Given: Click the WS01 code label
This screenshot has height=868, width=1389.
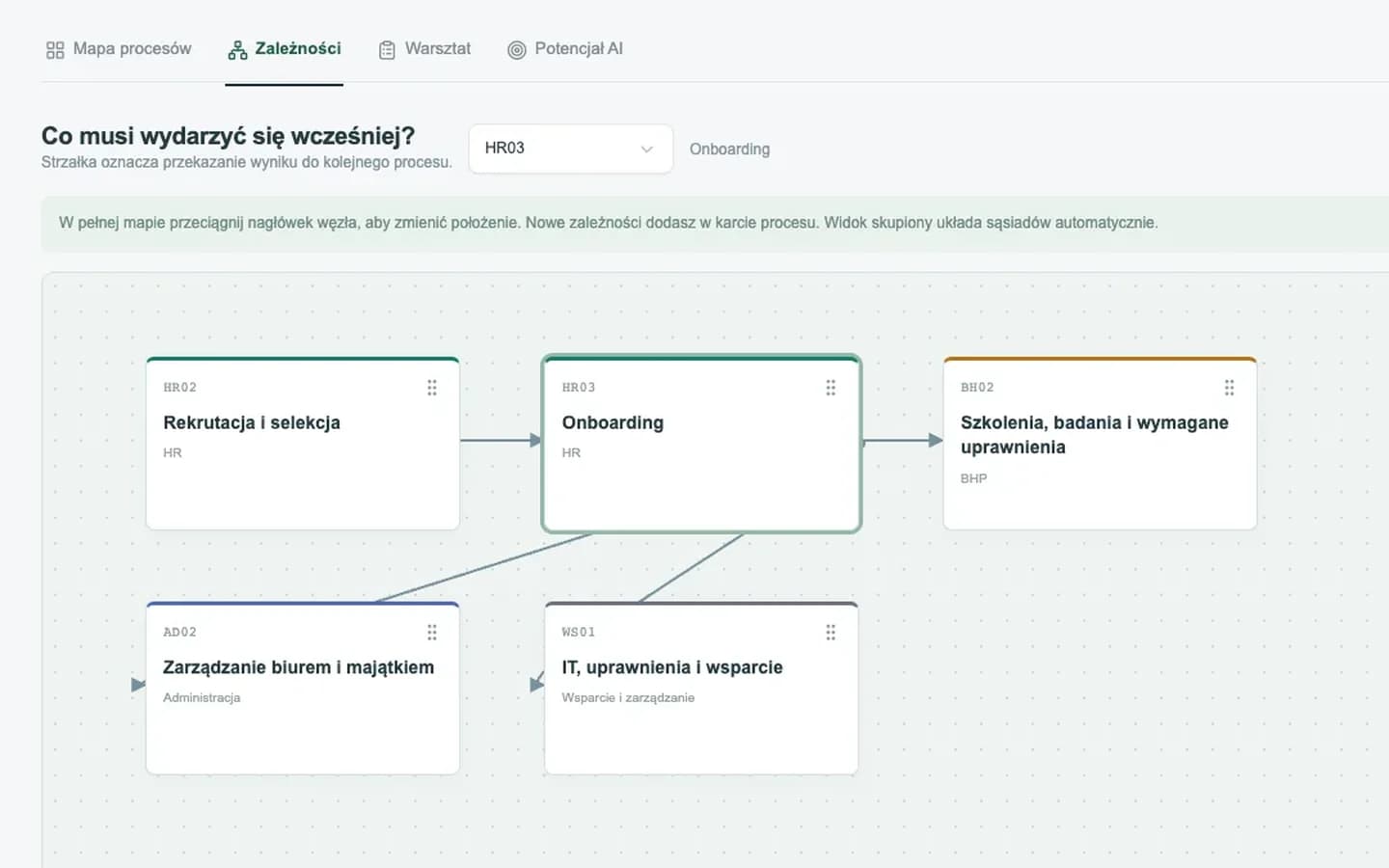Looking at the screenshot, I should pyautogui.click(x=579, y=633).
